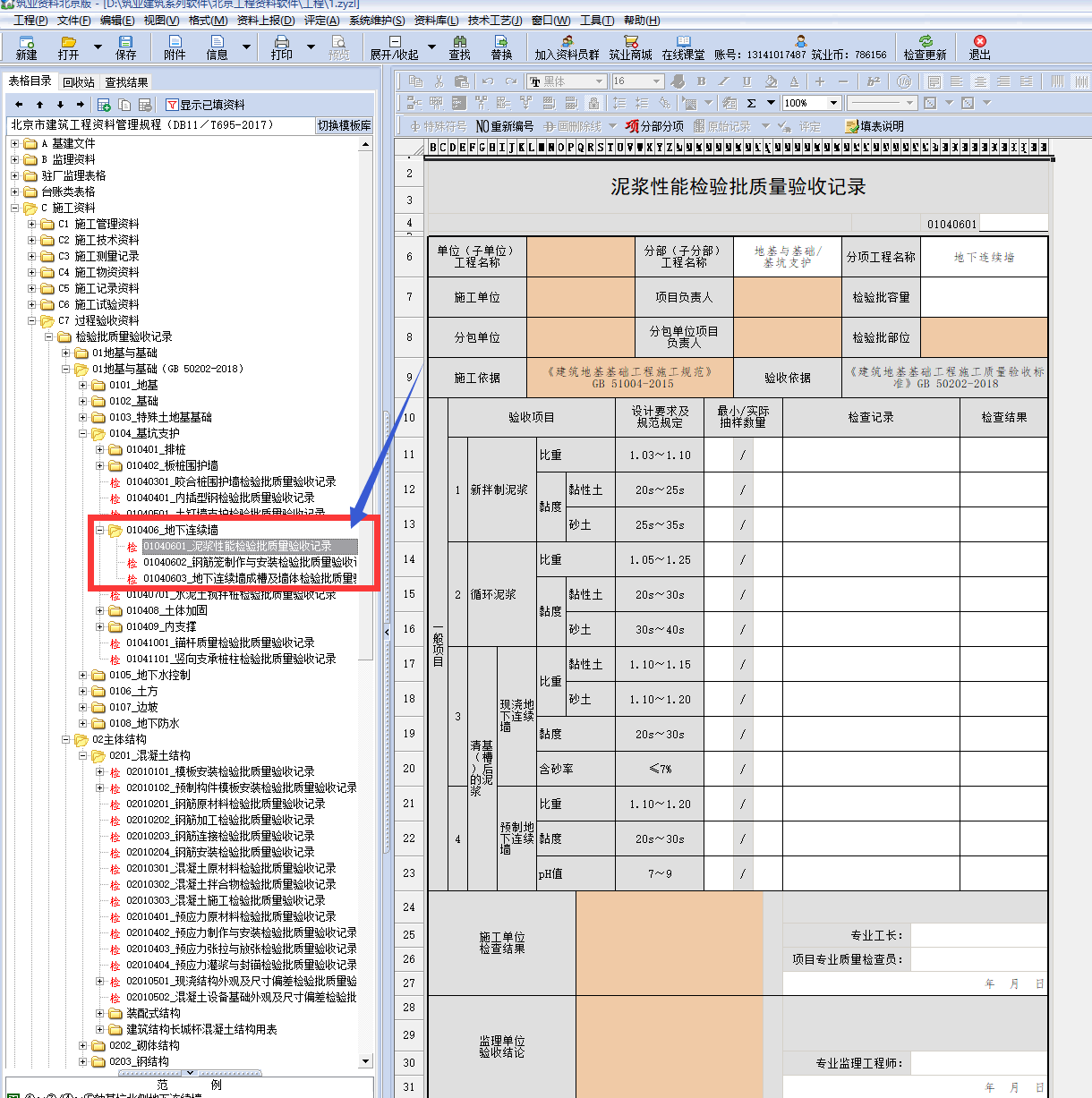The height and width of the screenshot is (1098, 1092).
Task: Open the 在线课堂 online class icon
Action: (x=684, y=42)
